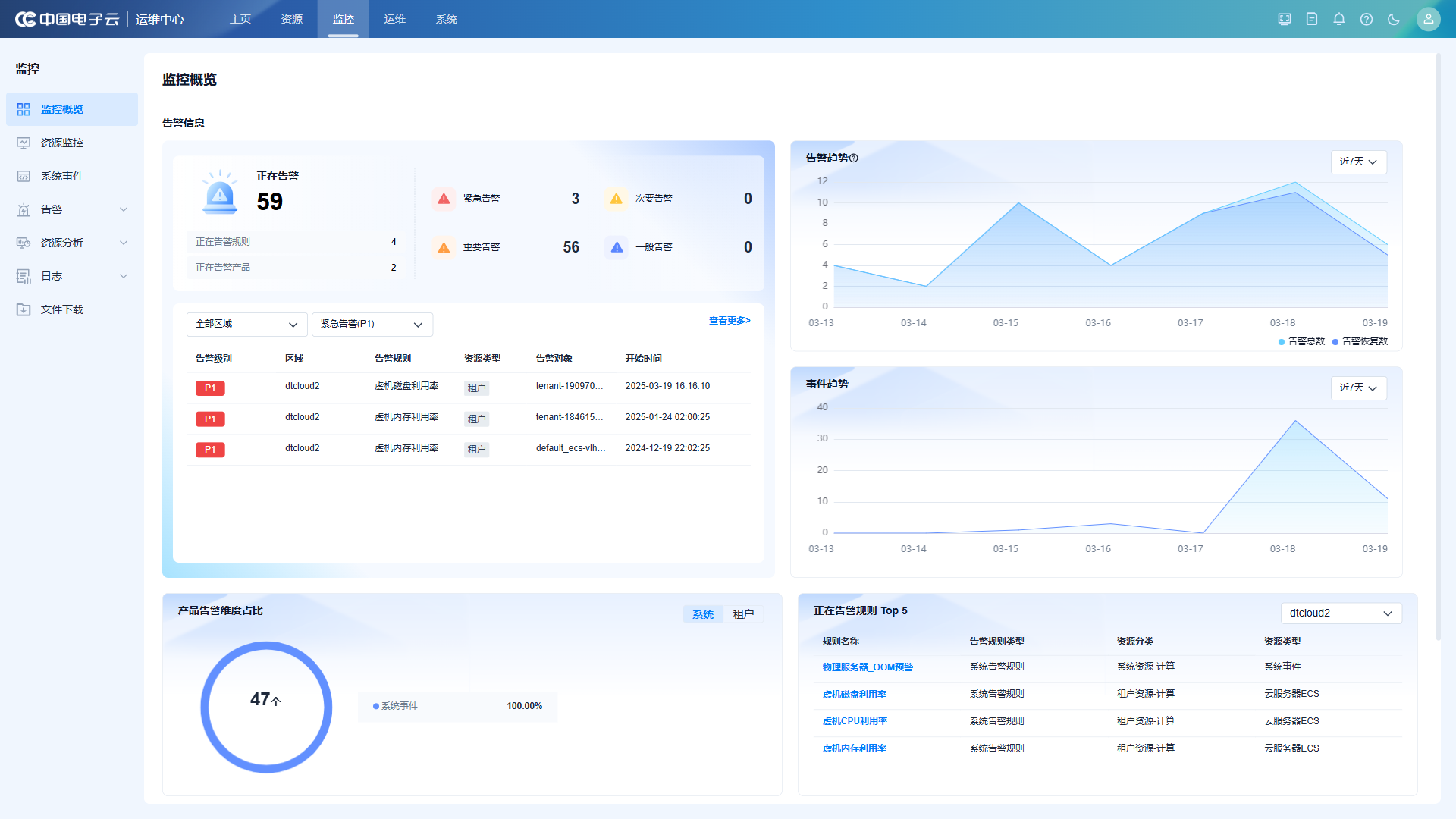Go to the 系统 top tab
This screenshot has width=1456, height=819.
coord(447,19)
